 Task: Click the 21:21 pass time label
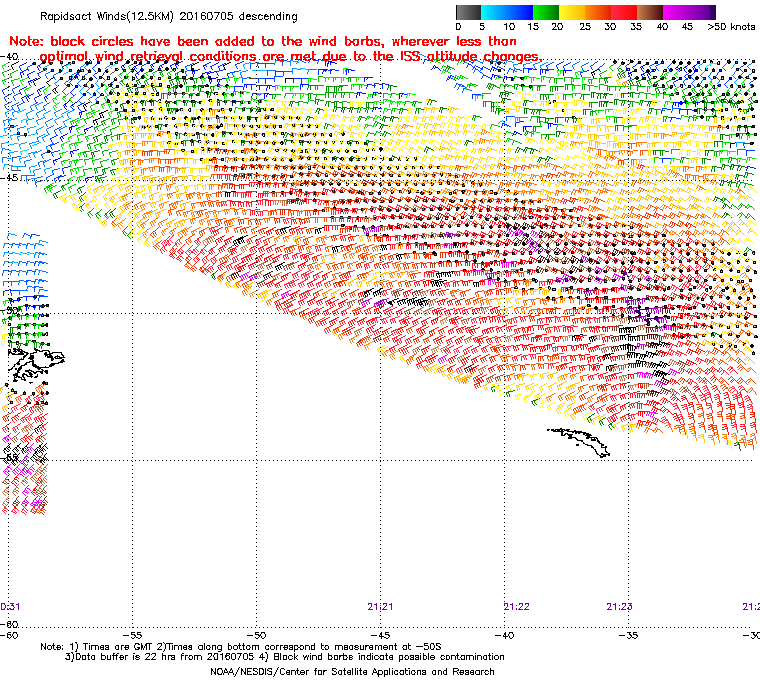(x=380, y=607)
